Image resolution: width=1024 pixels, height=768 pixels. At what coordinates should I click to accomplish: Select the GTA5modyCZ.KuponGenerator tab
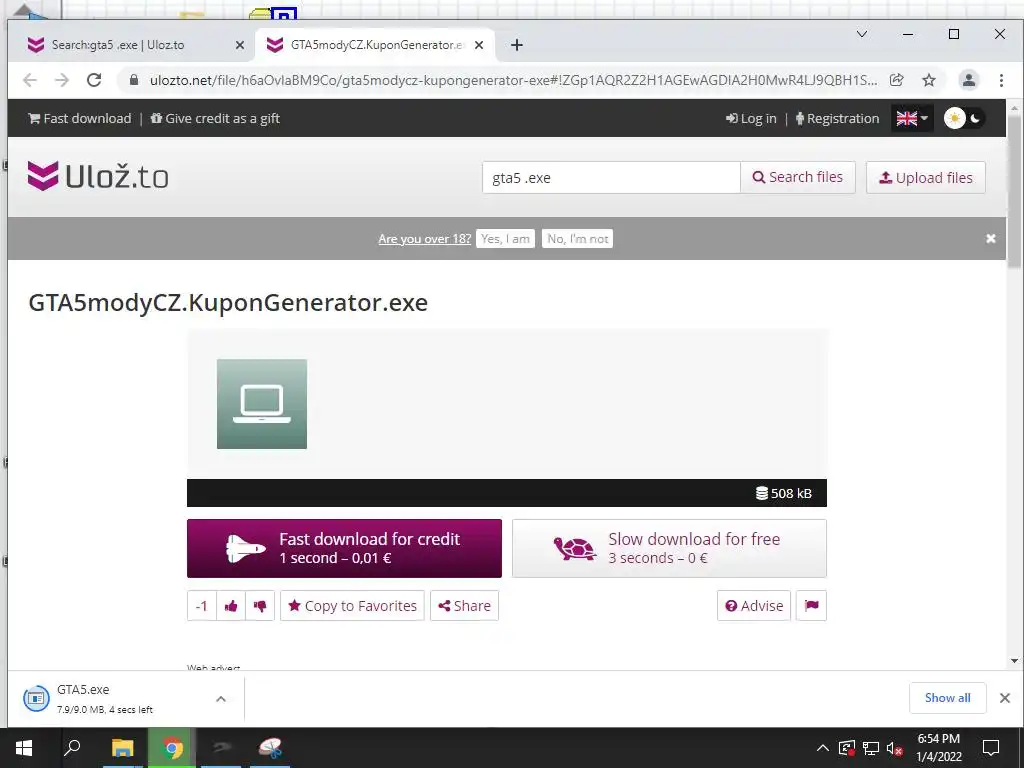(375, 45)
